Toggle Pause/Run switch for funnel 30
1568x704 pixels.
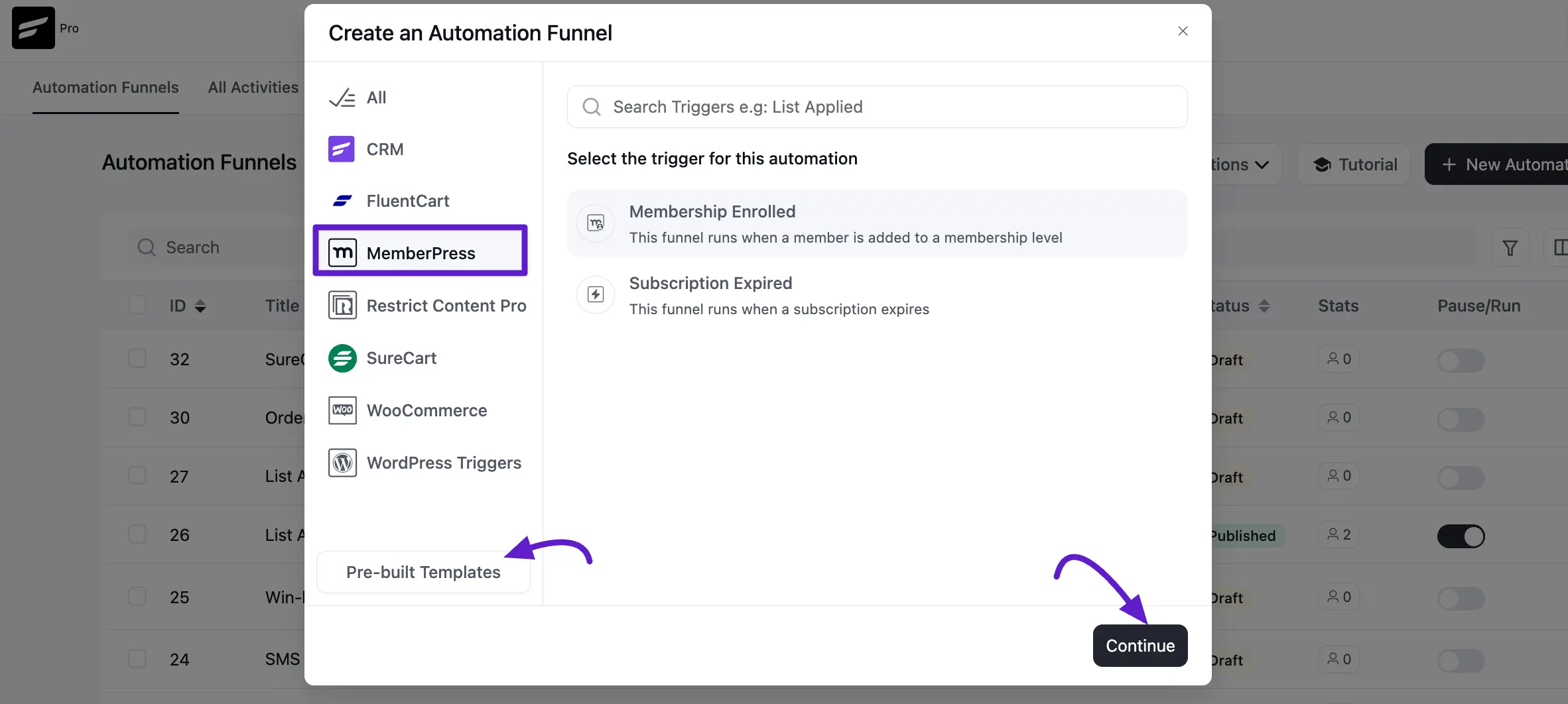1461,418
